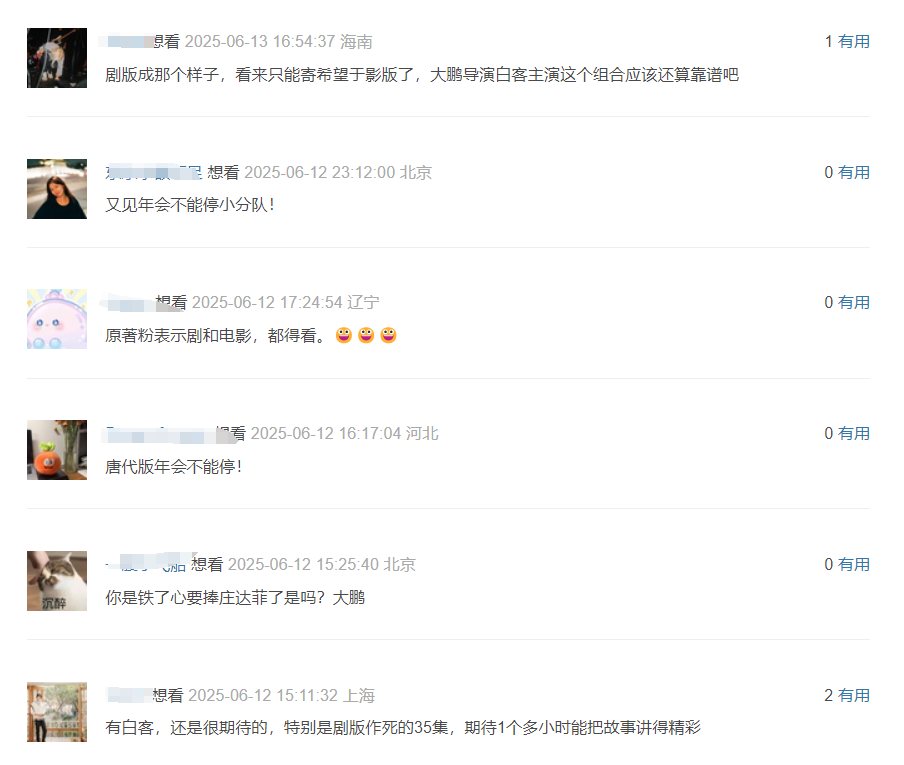Screen dimensions: 904x765
Task: Mark the 15:25:40 Beijing comment 有用
Action: point(853,564)
